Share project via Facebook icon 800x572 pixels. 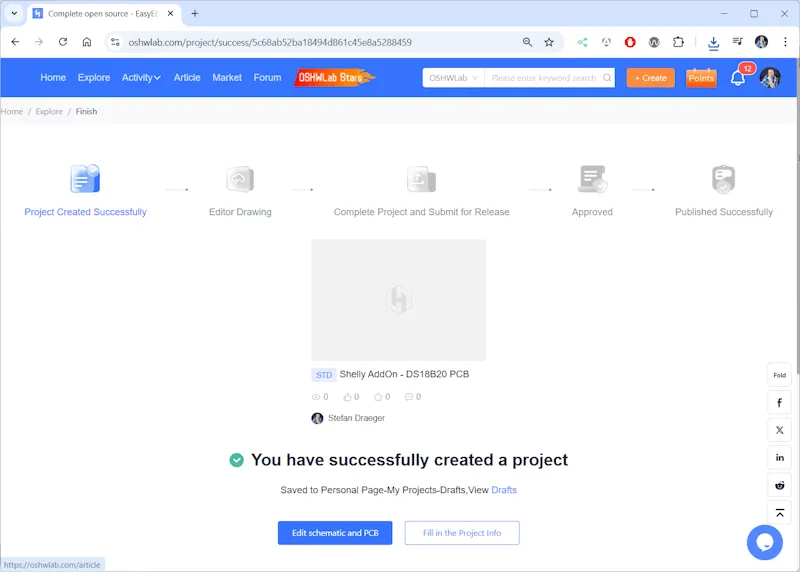[x=779, y=403]
